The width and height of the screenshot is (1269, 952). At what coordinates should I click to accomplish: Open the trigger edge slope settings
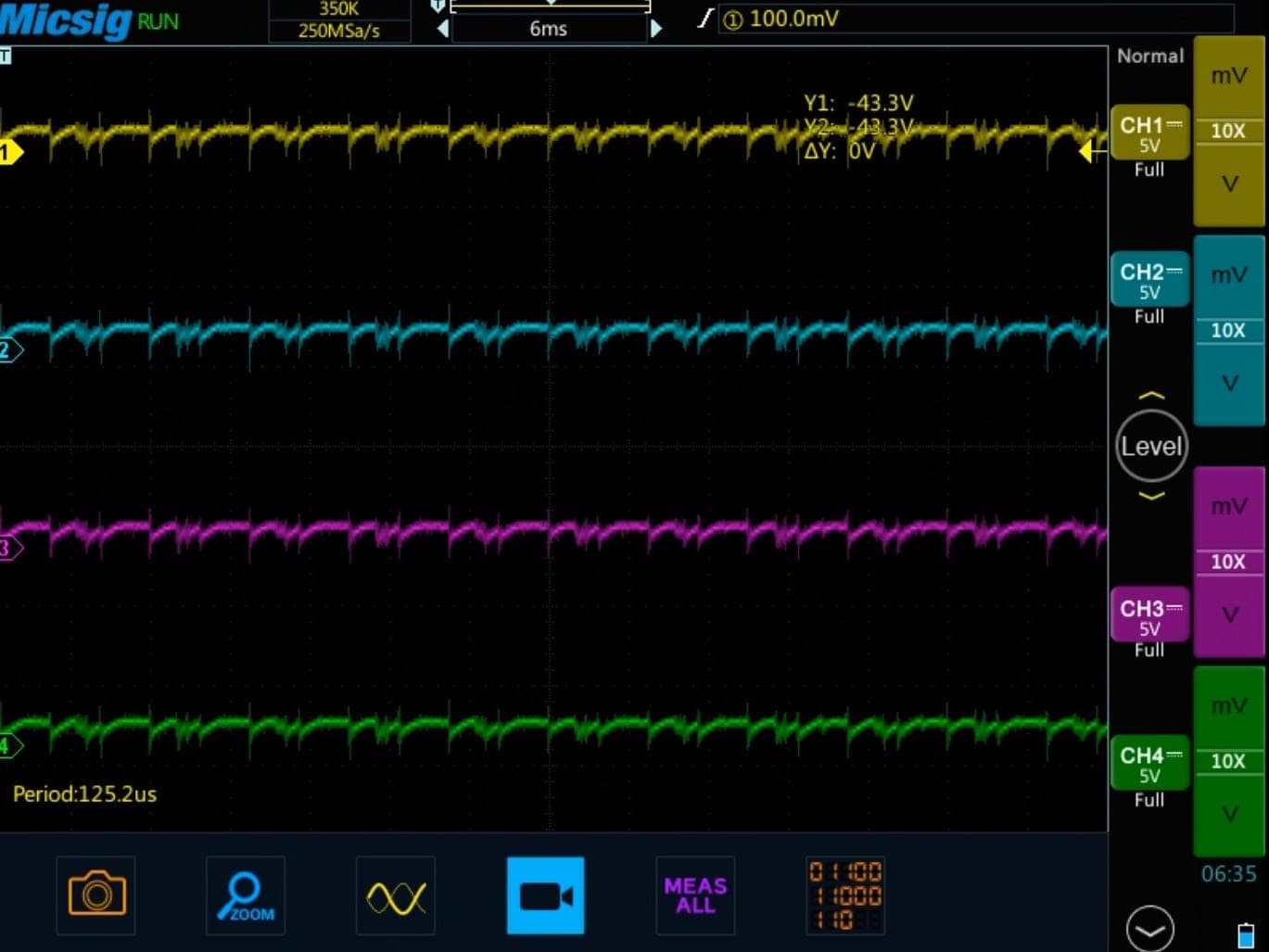pos(706,18)
